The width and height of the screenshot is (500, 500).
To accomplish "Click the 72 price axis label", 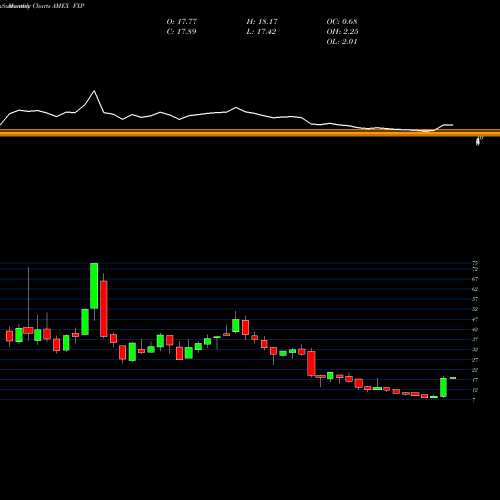I will tap(475, 269).
